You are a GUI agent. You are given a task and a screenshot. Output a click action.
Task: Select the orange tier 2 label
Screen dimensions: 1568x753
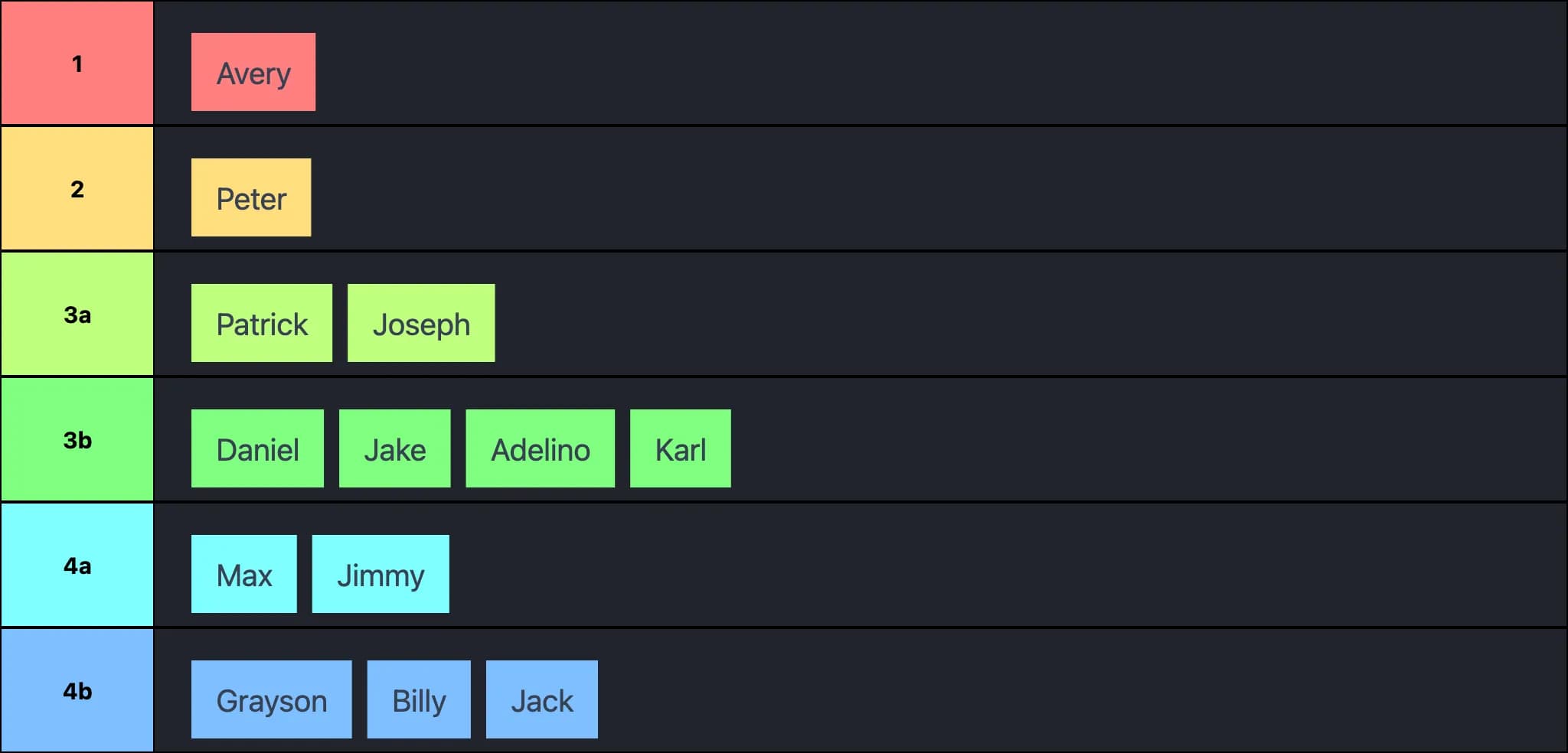tap(77, 188)
